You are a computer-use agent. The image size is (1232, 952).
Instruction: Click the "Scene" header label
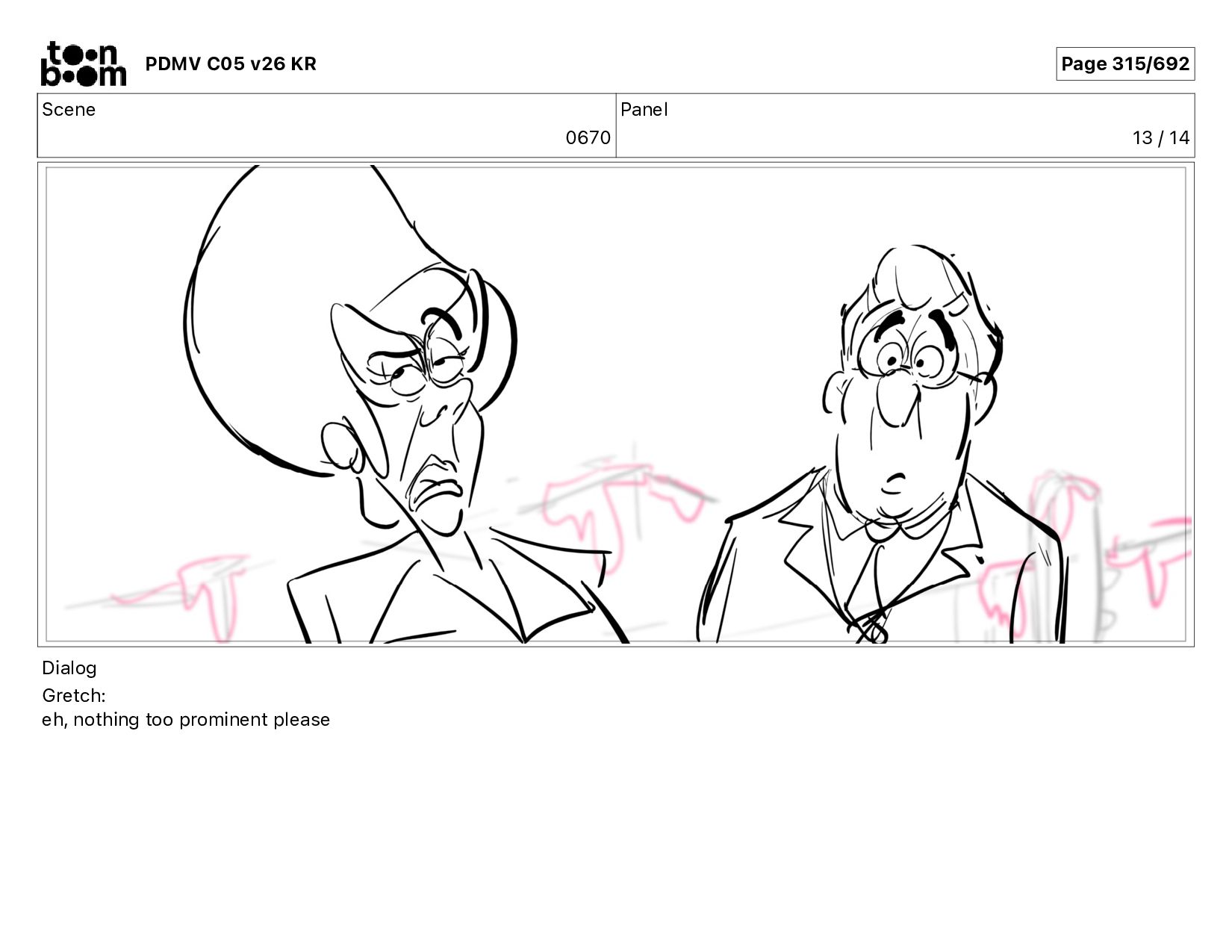(x=69, y=110)
